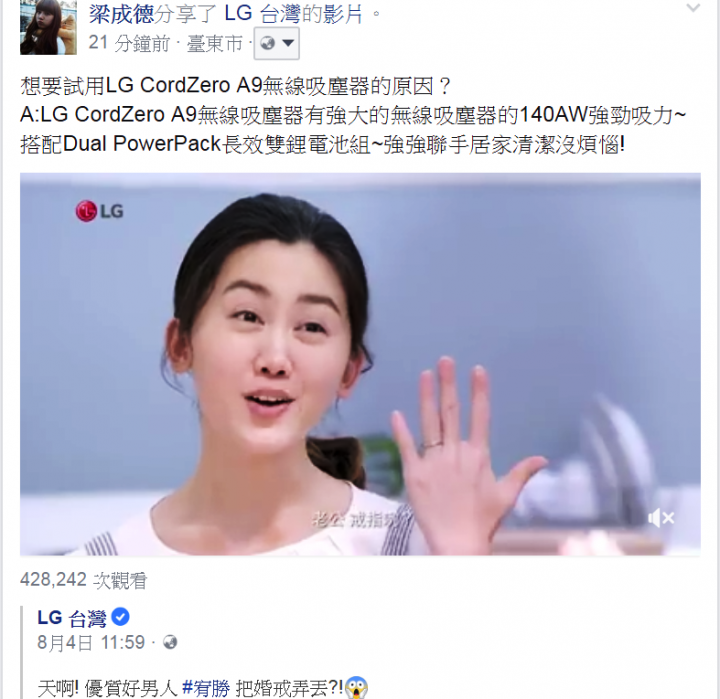
Task: Play the LG shared video
Action: (x=360, y=364)
